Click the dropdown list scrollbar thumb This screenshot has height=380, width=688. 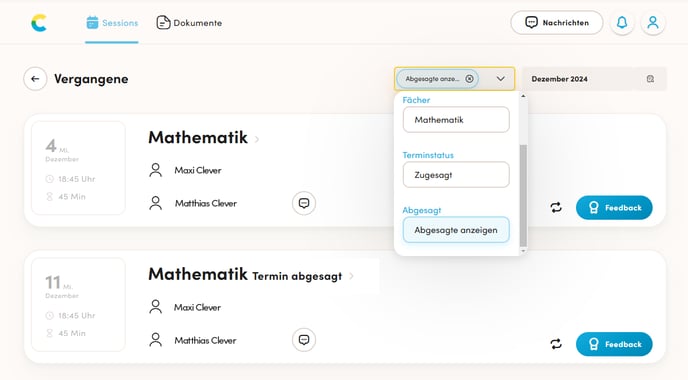(523, 196)
